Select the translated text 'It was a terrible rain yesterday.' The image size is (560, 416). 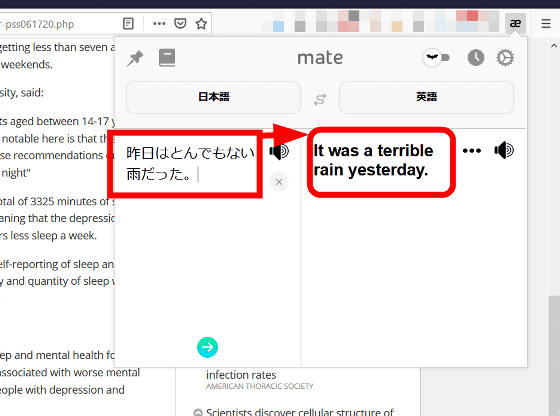tap(373, 160)
